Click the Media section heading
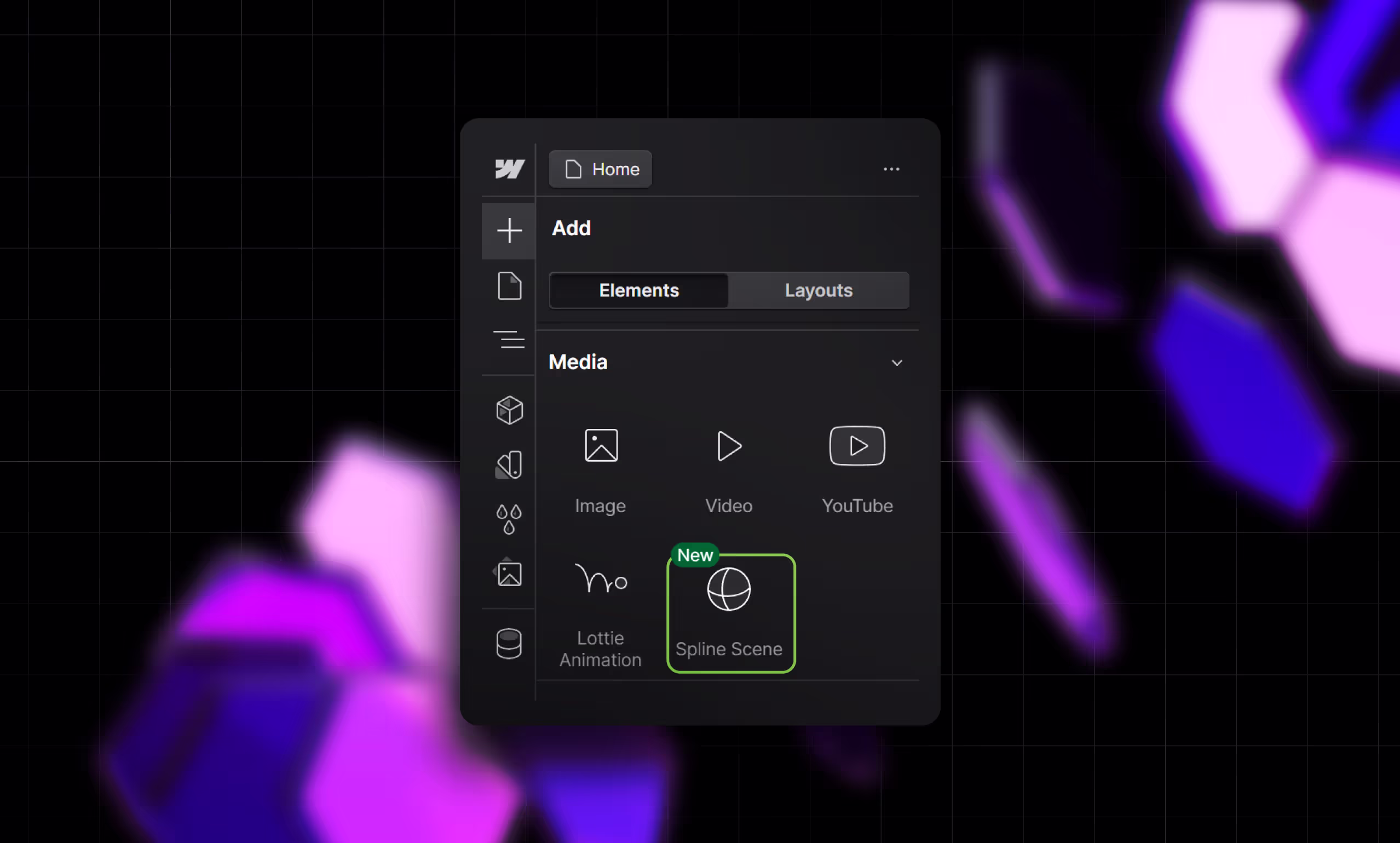This screenshot has width=1400, height=843. [x=578, y=362]
